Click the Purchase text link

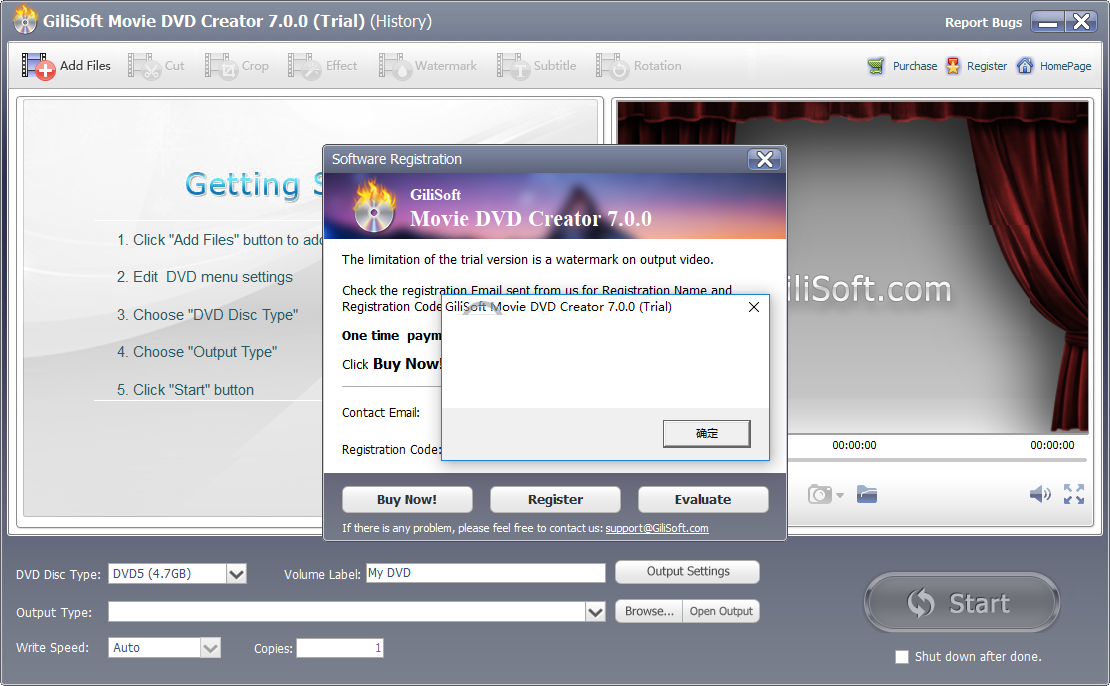click(915, 66)
